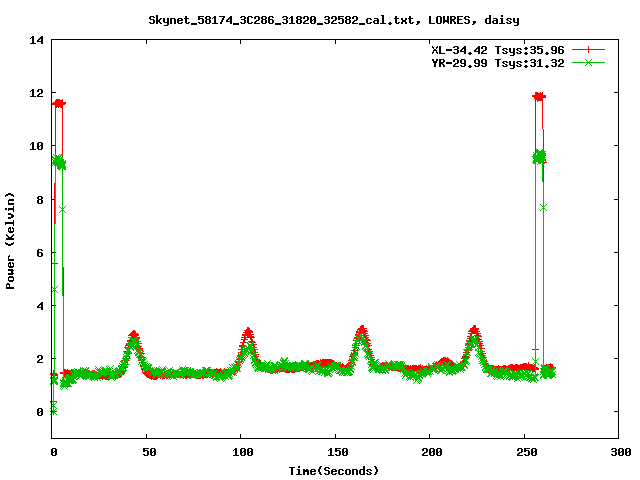Click the red calibration spike top near 255 seconds
This screenshot has height=480, width=640.
(x=539, y=96)
